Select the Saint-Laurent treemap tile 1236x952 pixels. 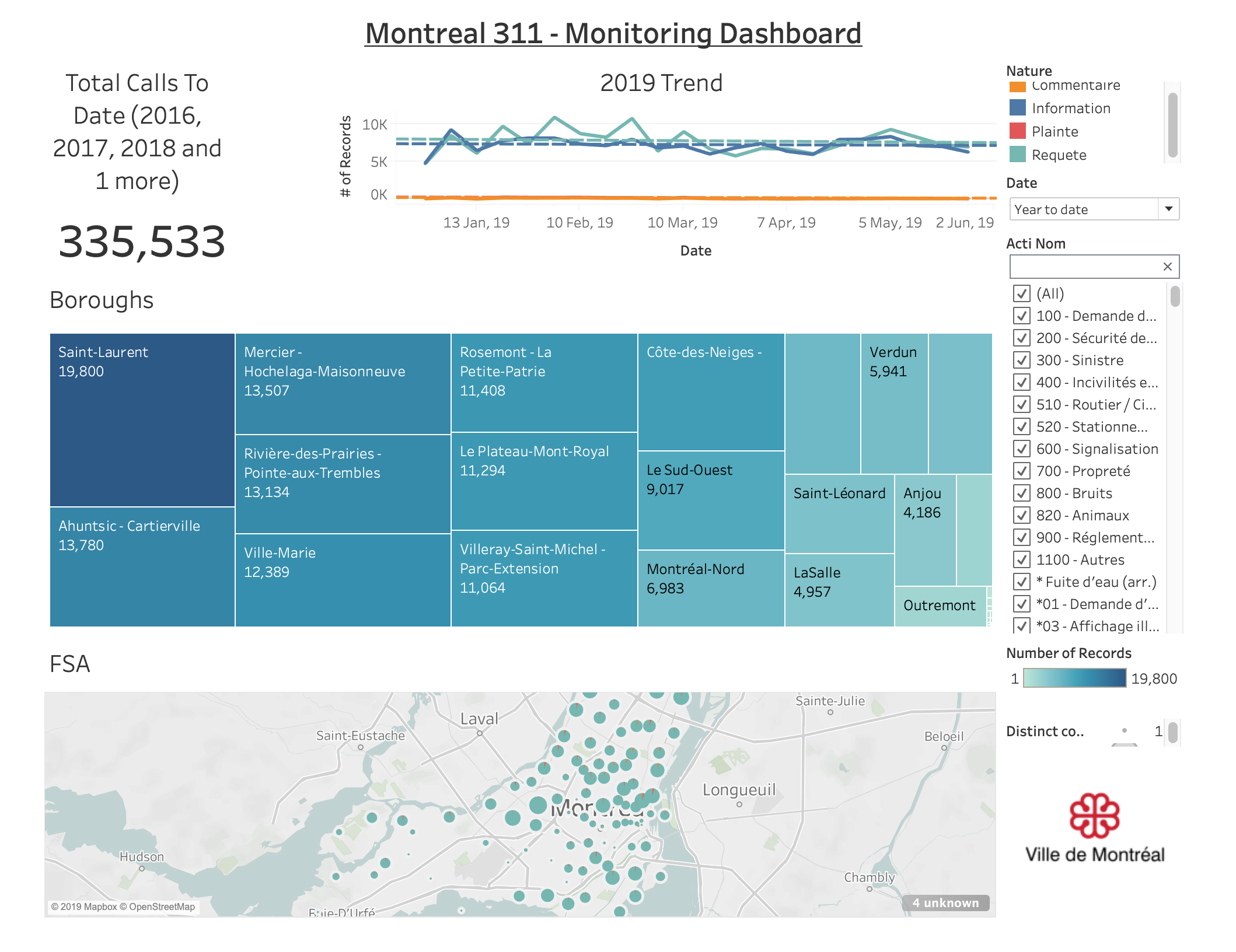click(x=142, y=420)
